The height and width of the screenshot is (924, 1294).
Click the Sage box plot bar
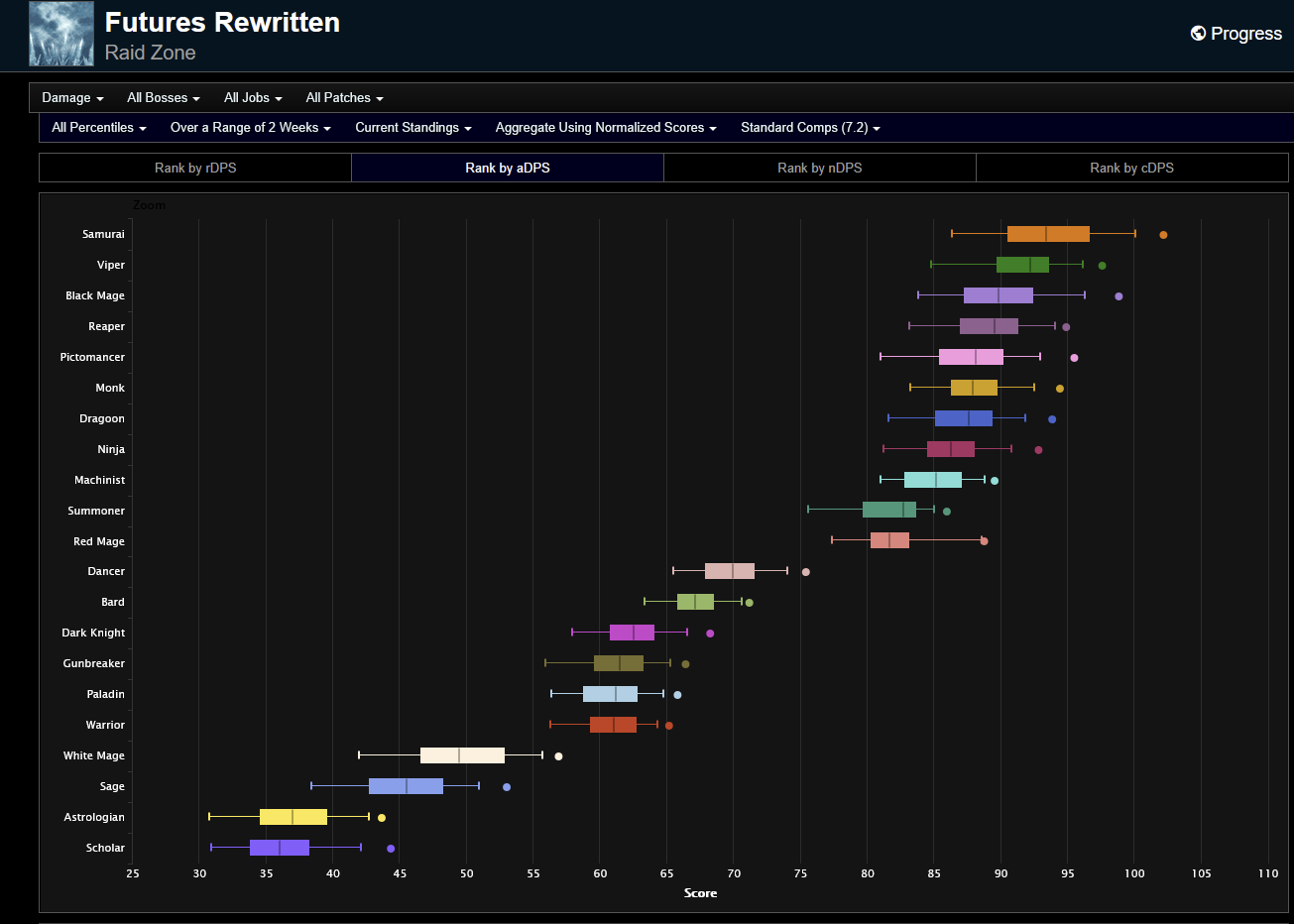(x=406, y=786)
